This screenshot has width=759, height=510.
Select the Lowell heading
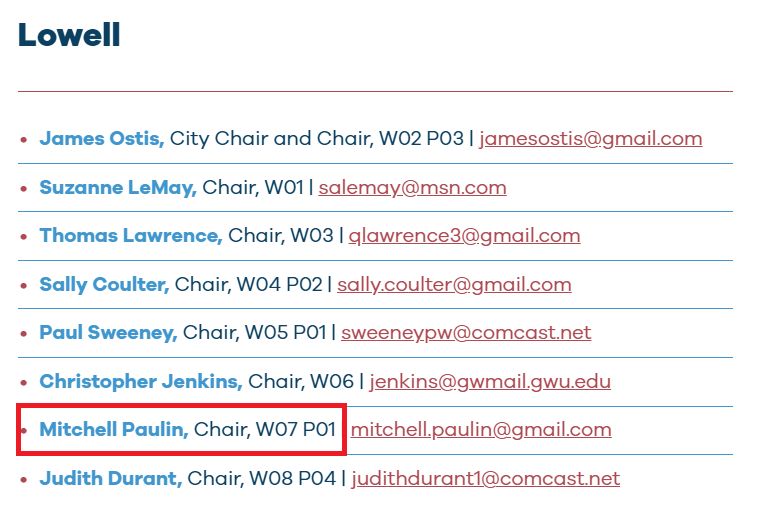[x=69, y=35]
